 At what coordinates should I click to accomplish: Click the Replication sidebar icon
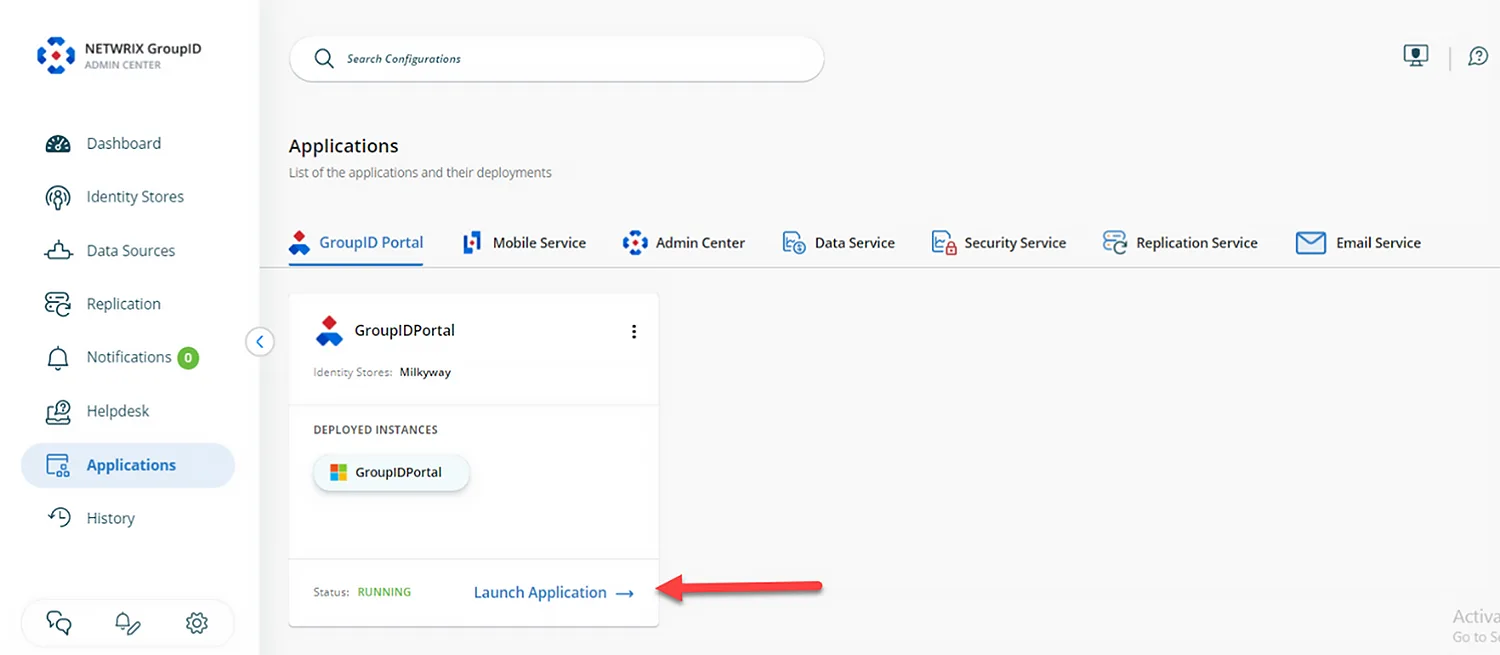click(58, 304)
